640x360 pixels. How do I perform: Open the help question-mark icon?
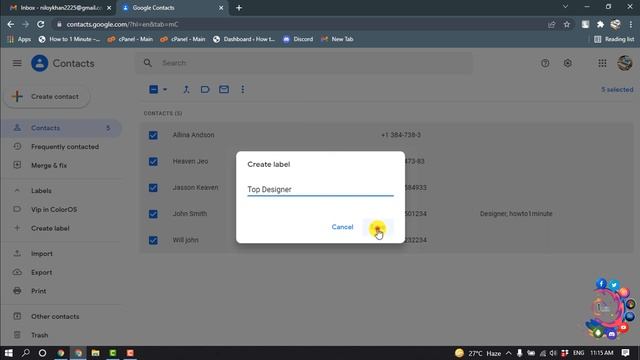pyautogui.click(x=545, y=63)
